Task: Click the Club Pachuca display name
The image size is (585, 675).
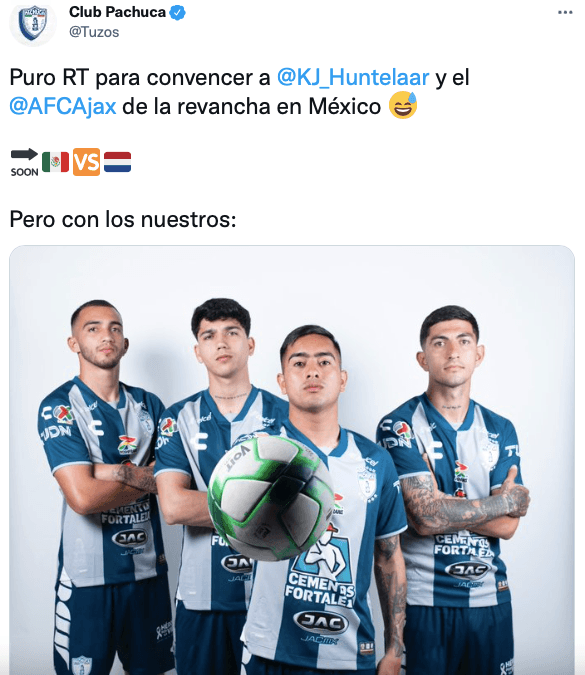Action: (117, 12)
